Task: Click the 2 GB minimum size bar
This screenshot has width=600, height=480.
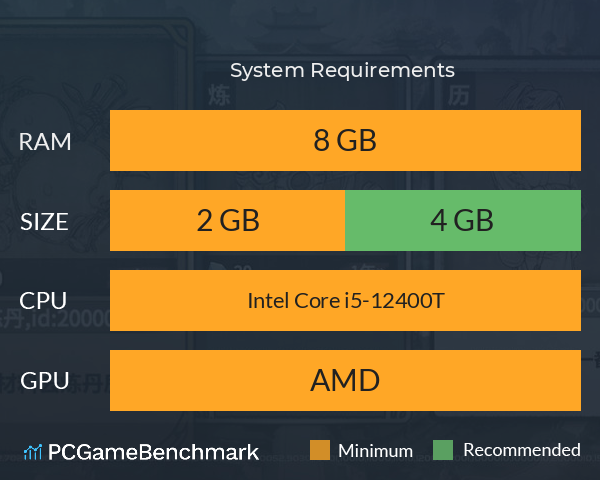Action: [x=227, y=220]
